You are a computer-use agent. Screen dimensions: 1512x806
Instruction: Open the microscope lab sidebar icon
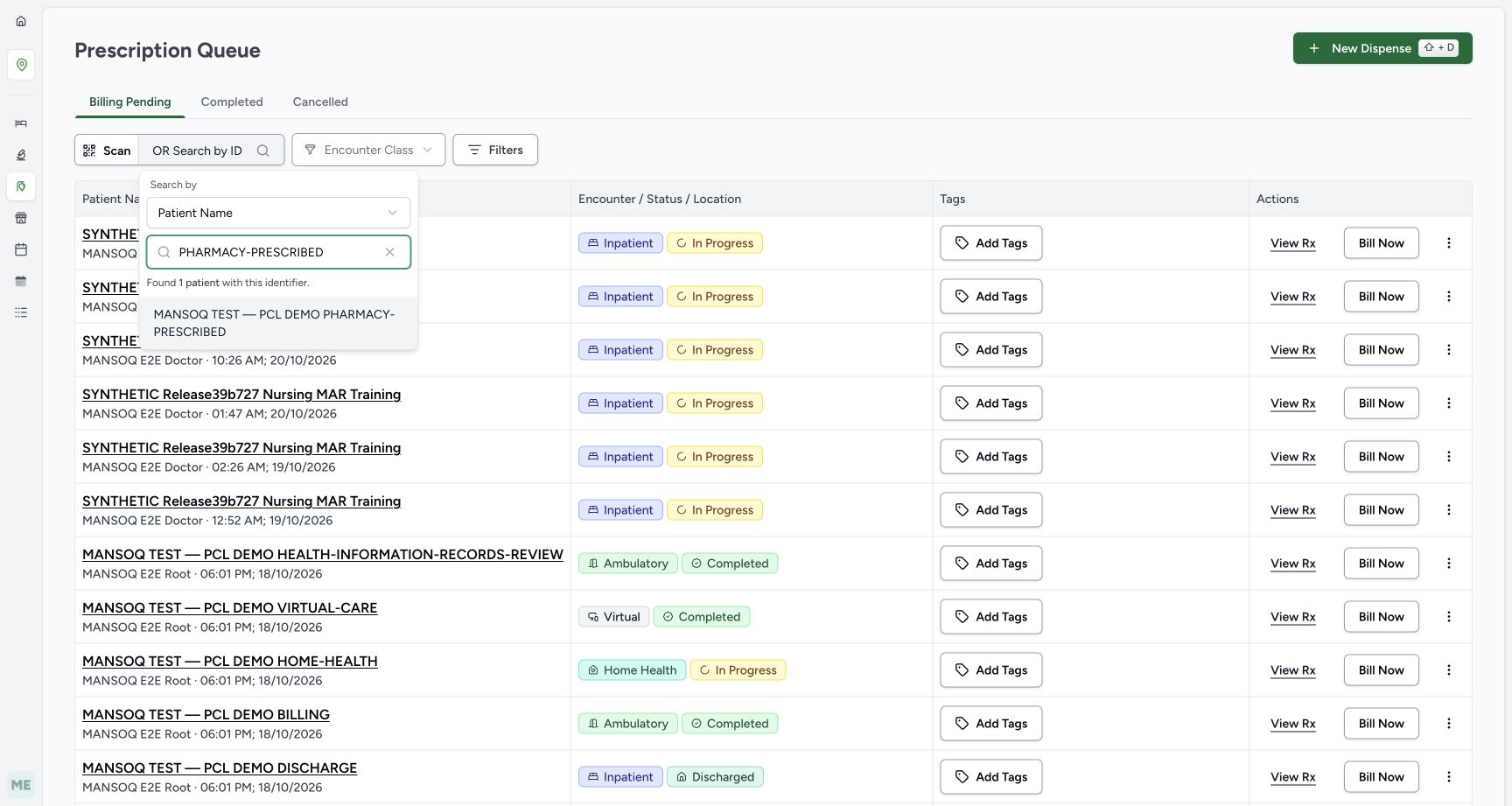[x=21, y=155]
